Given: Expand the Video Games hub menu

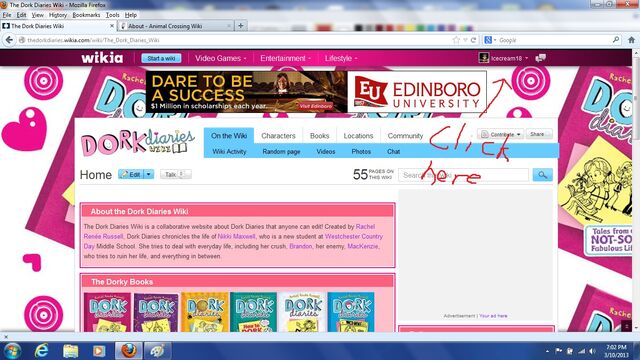Looking at the screenshot, I should point(220,58).
